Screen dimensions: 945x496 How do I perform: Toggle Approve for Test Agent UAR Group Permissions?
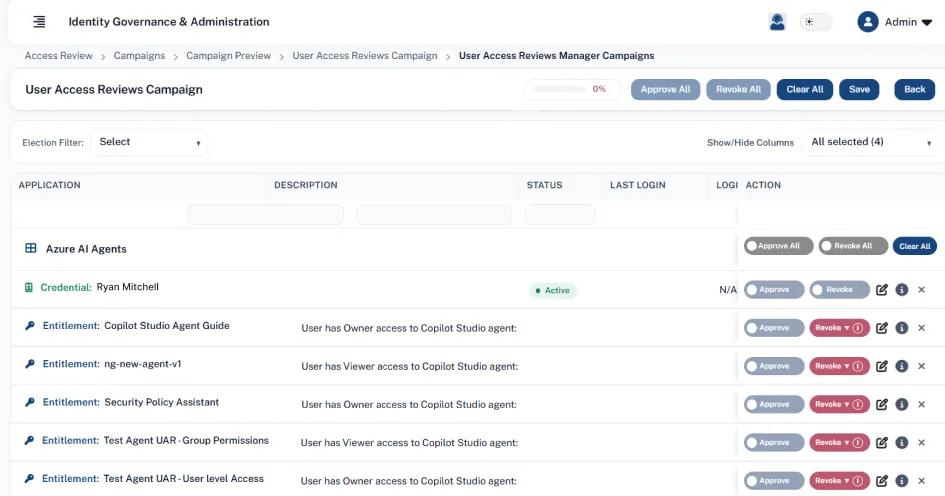tap(774, 442)
